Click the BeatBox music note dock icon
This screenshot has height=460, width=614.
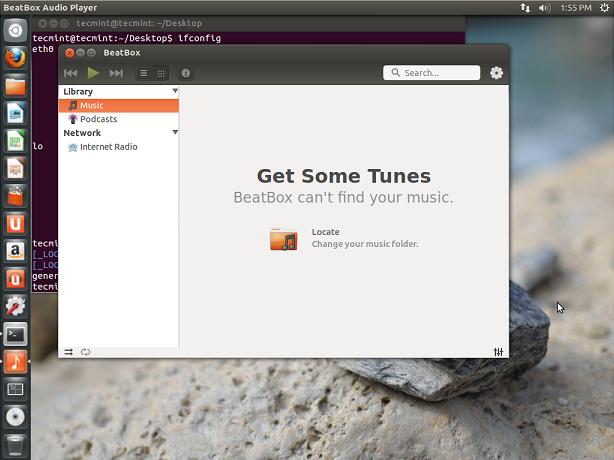15,362
